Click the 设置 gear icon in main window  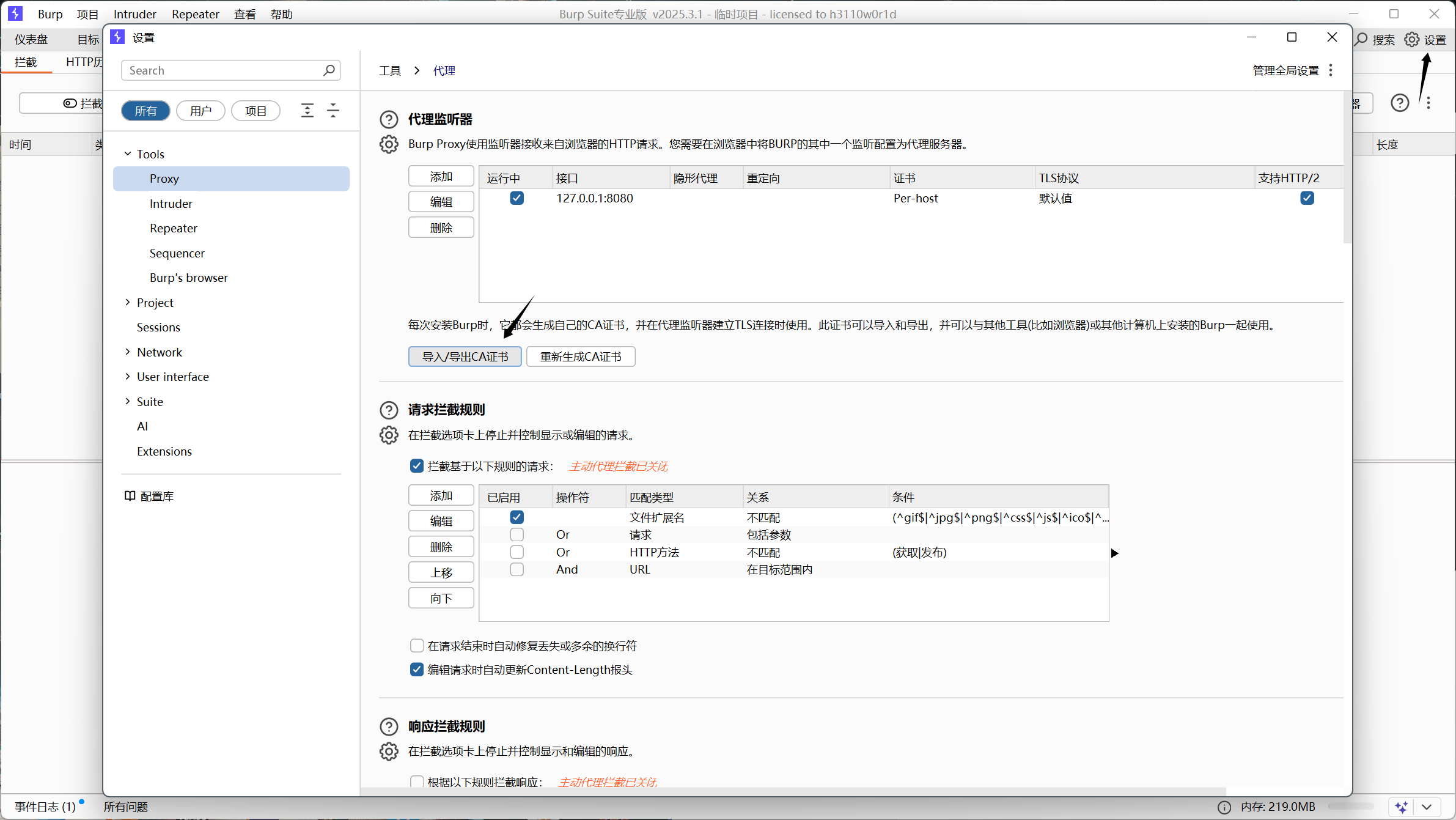(x=1411, y=40)
